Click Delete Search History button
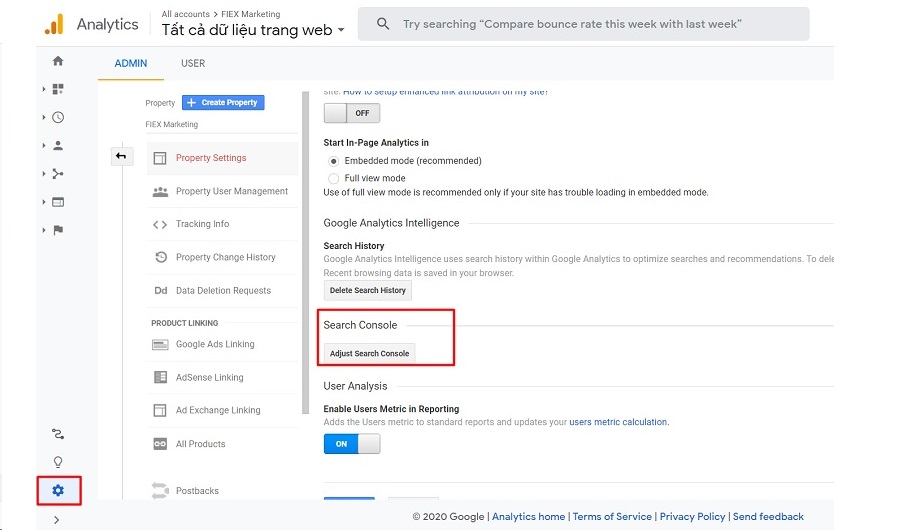The height and width of the screenshot is (530, 900). pos(367,290)
